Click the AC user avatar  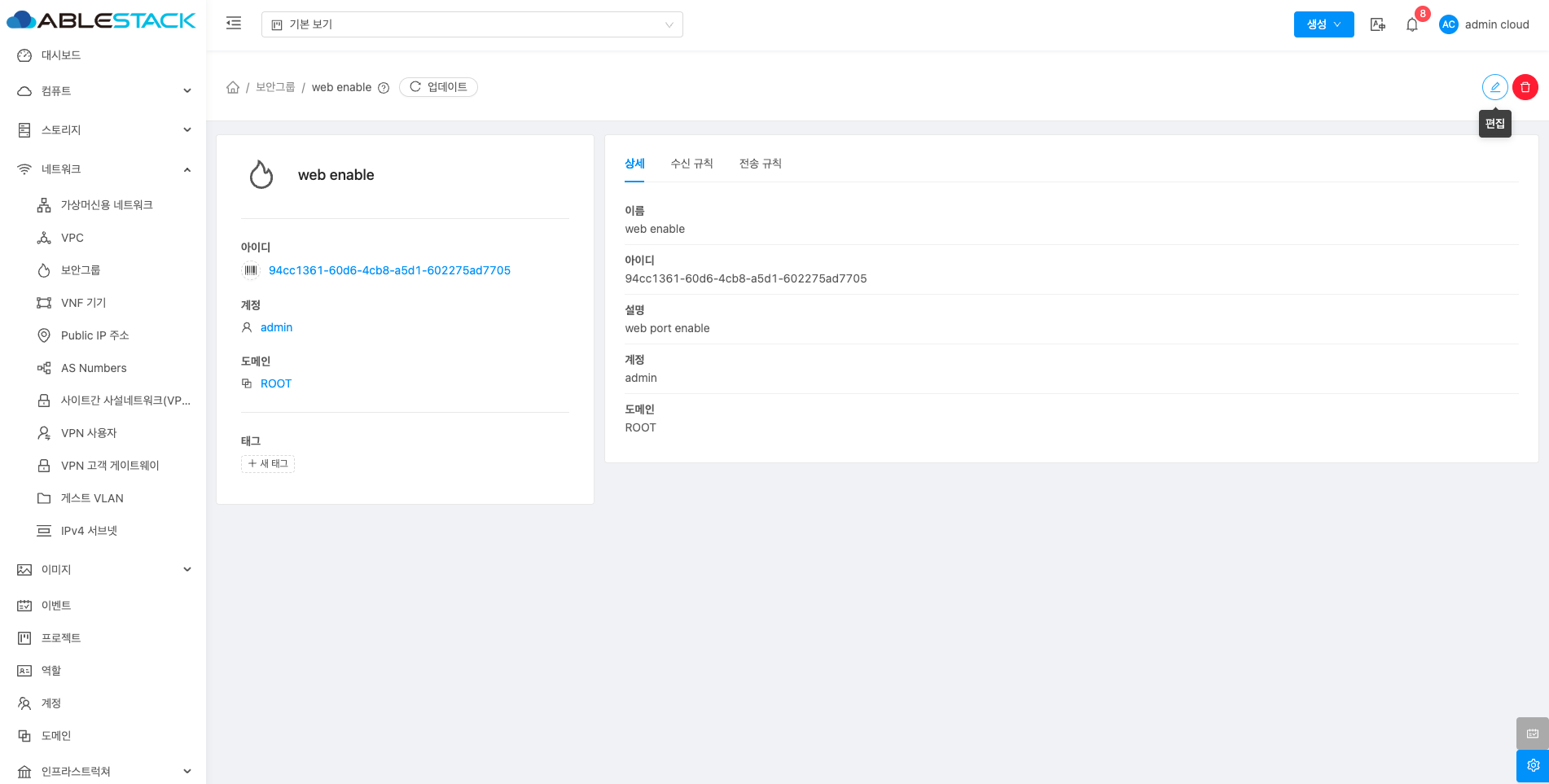[x=1449, y=24]
